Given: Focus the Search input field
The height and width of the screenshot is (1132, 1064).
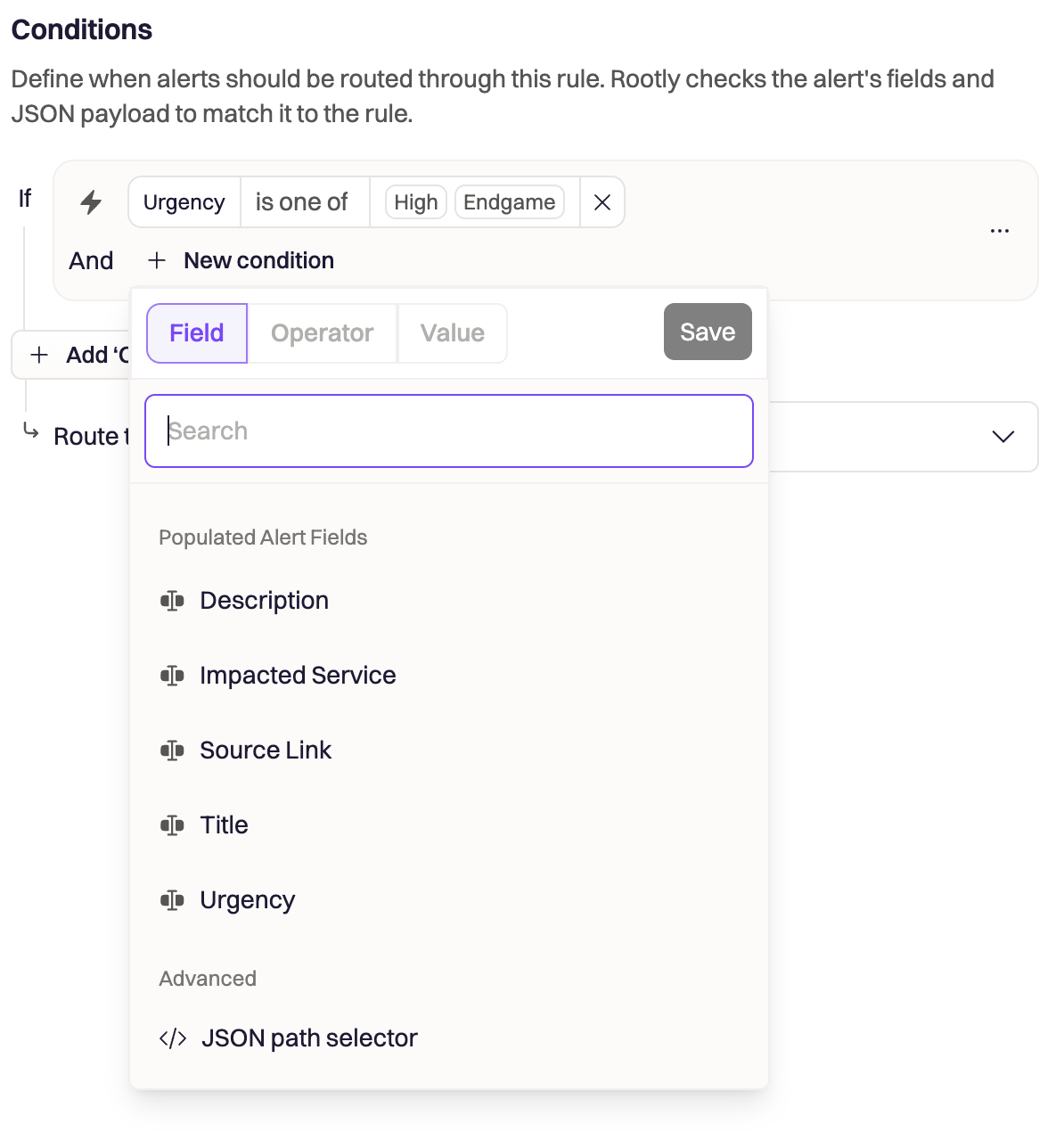Looking at the screenshot, I should 449,431.
